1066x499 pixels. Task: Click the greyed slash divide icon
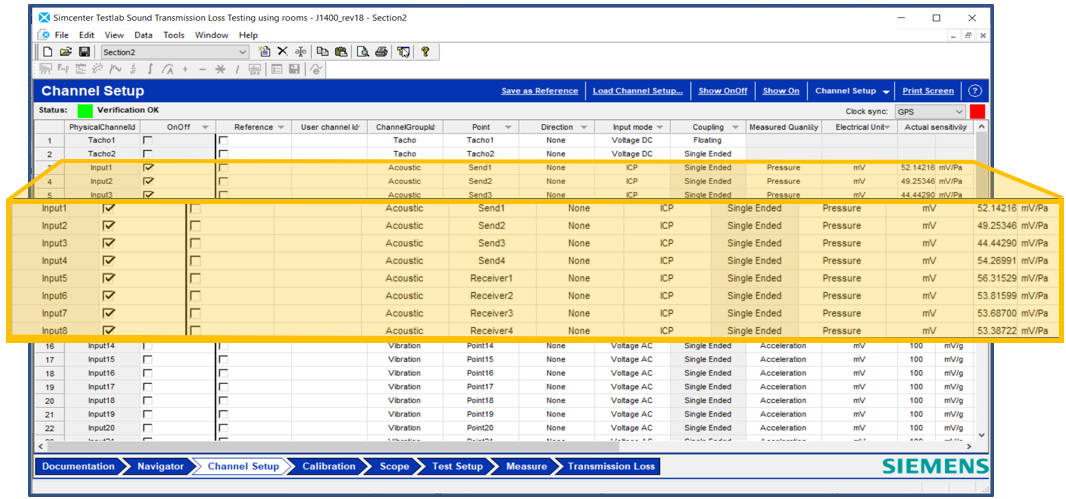237,69
